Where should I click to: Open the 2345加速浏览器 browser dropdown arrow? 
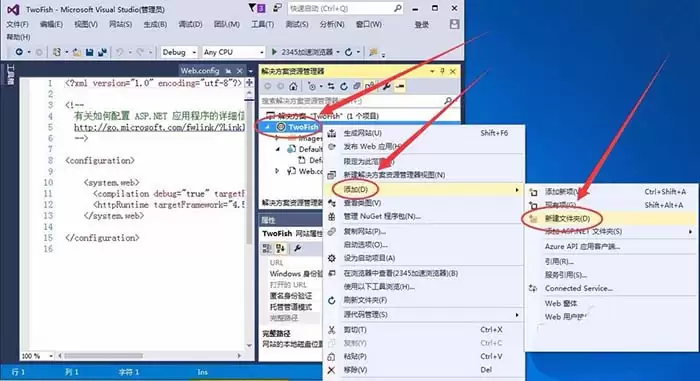(338, 52)
